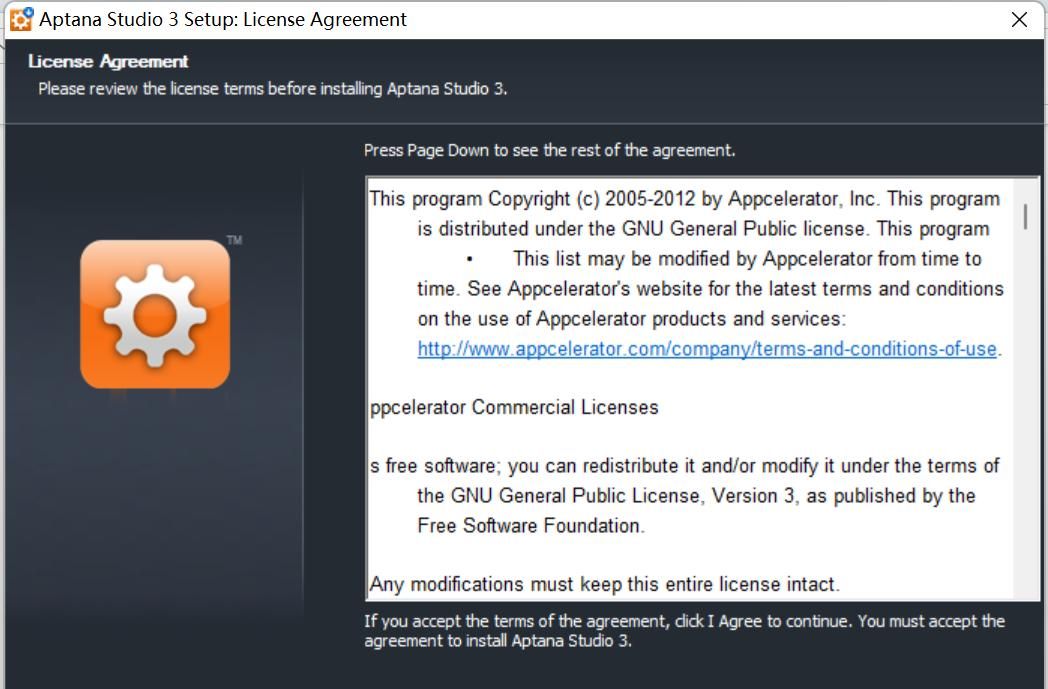1048x689 pixels.
Task: Click 'on the use of Appcelerator products and services:' line
Action: click(632, 319)
